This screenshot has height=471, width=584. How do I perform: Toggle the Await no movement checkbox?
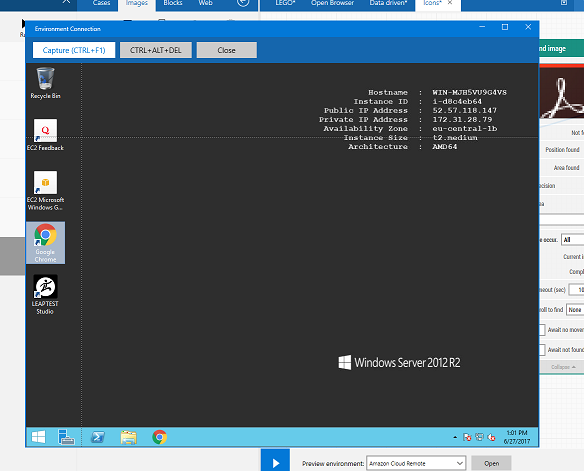(x=542, y=330)
